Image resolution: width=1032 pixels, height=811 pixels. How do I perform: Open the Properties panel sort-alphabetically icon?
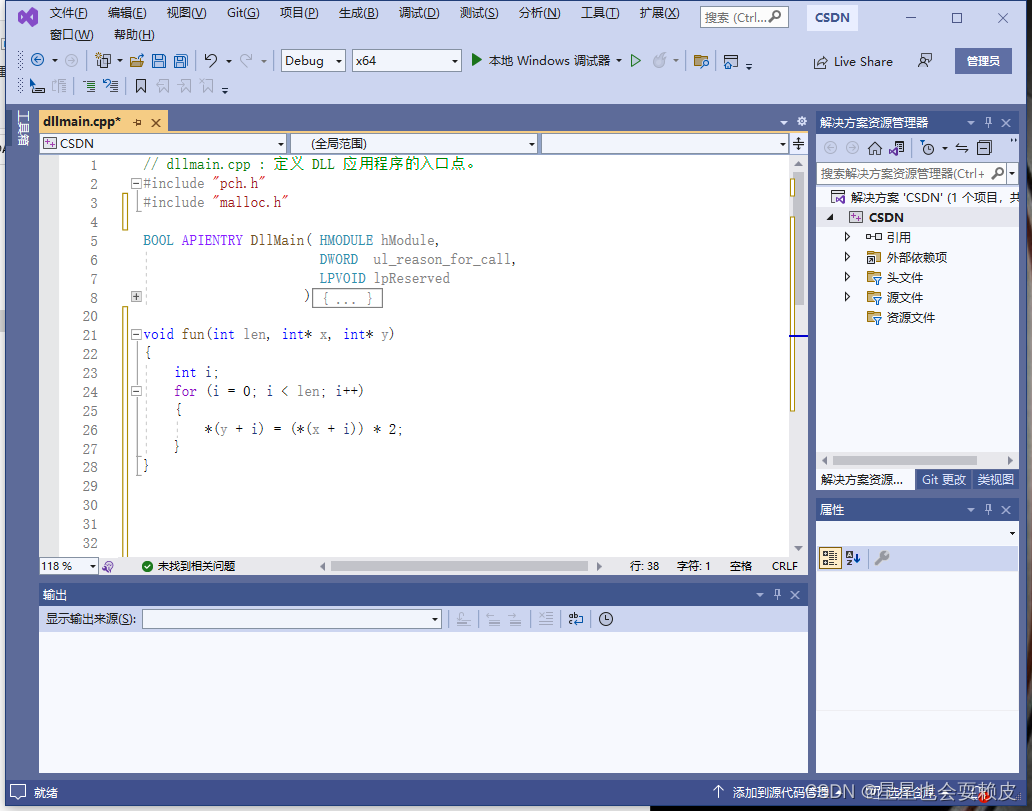pyautogui.click(x=852, y=557)
